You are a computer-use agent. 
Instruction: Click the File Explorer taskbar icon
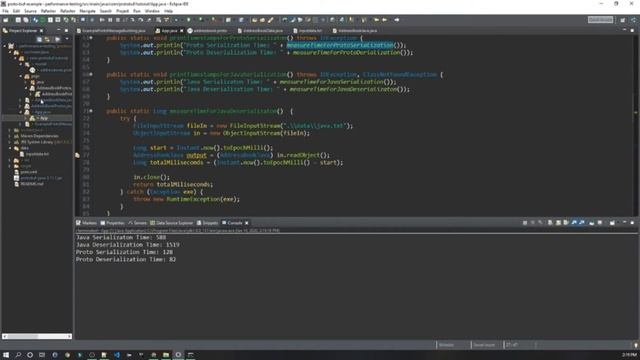point(166,355)
